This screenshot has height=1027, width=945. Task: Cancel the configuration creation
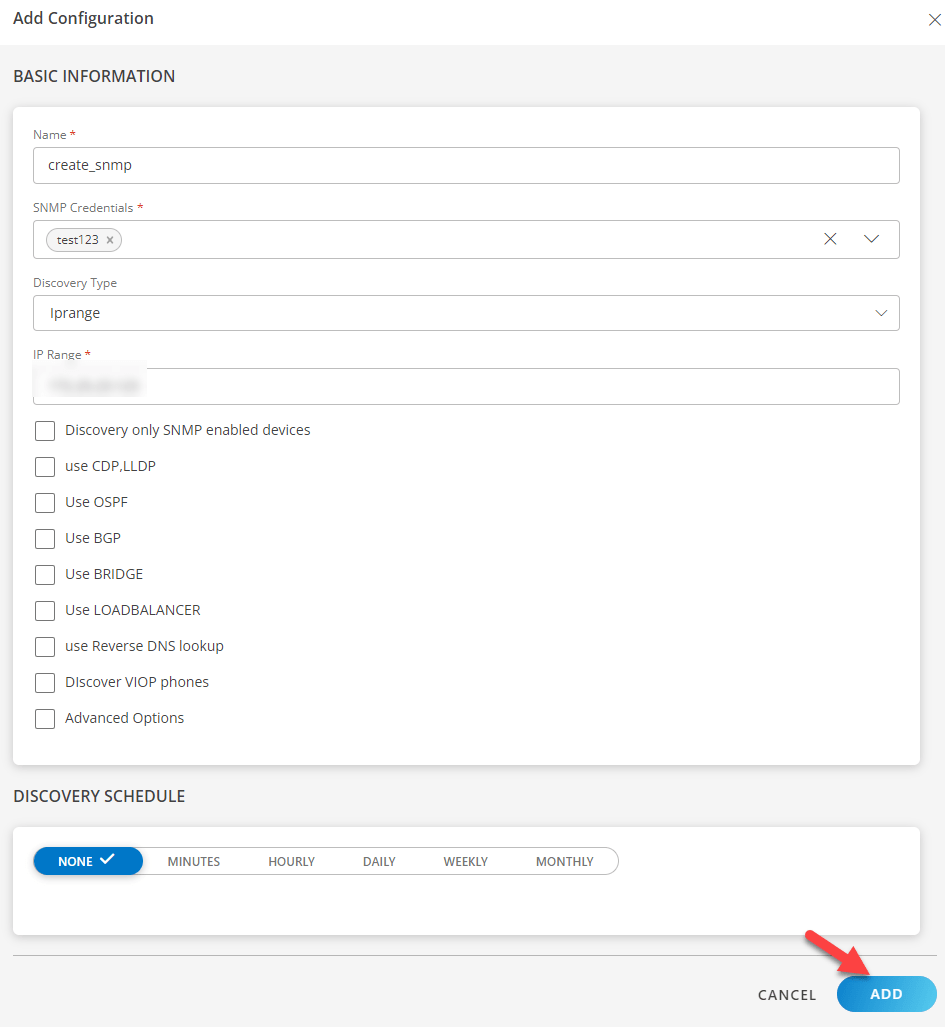(786, 994)
